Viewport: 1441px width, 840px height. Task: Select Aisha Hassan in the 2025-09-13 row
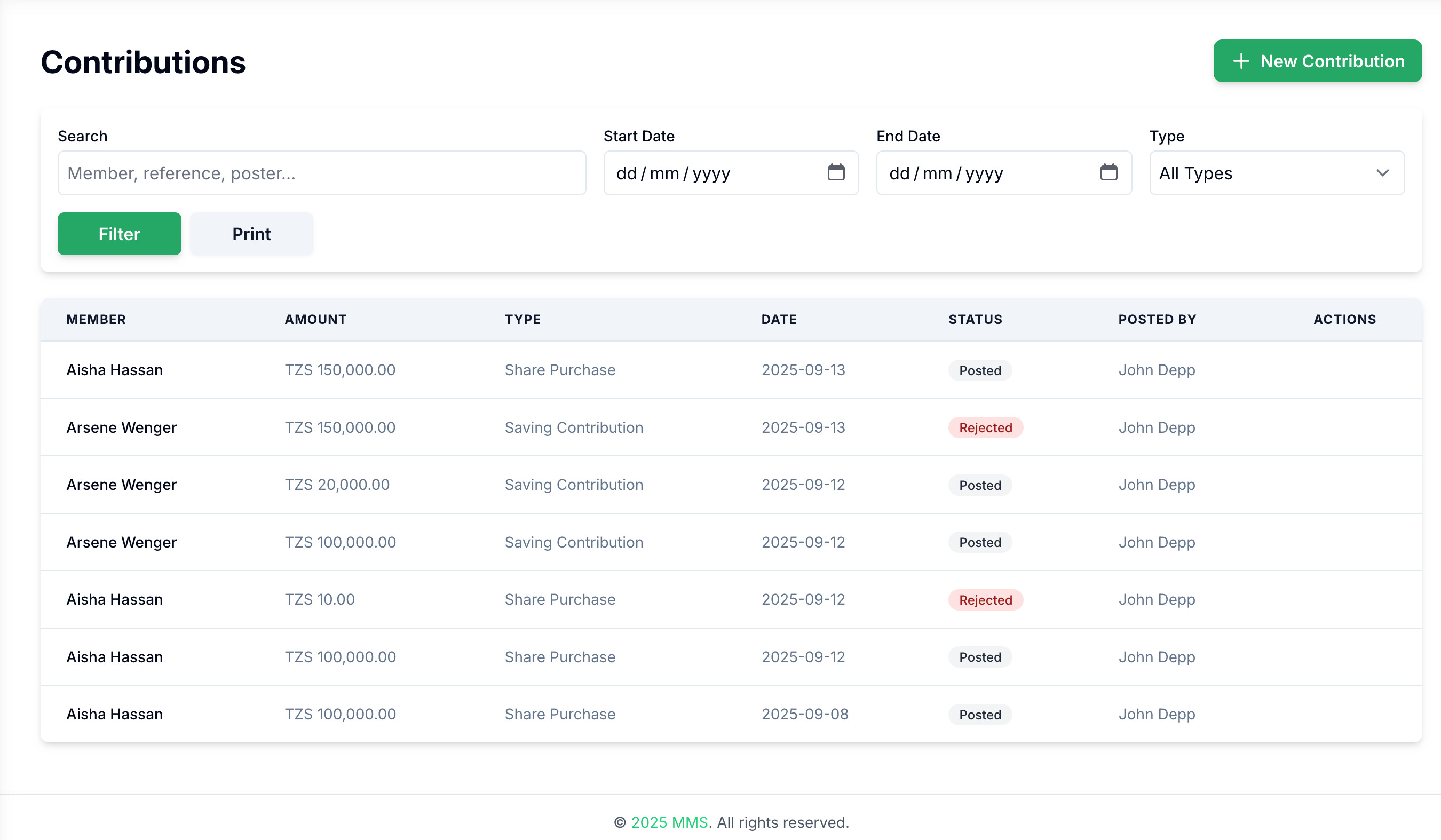point(114,370)
